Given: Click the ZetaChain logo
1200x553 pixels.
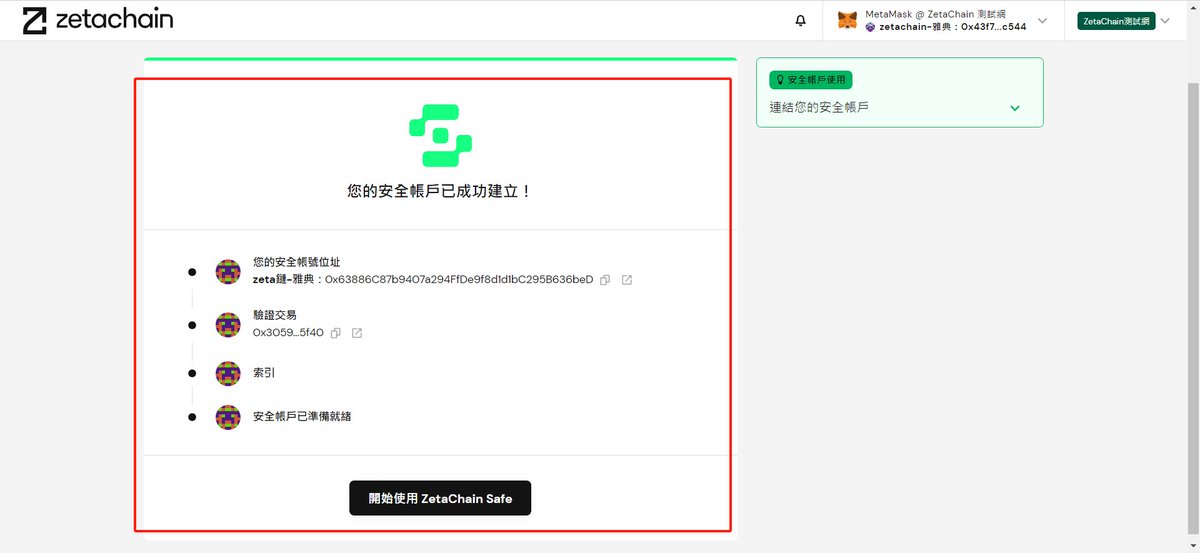Looking at the screenshot, I should pyautogui.click(x=98, y=20).
